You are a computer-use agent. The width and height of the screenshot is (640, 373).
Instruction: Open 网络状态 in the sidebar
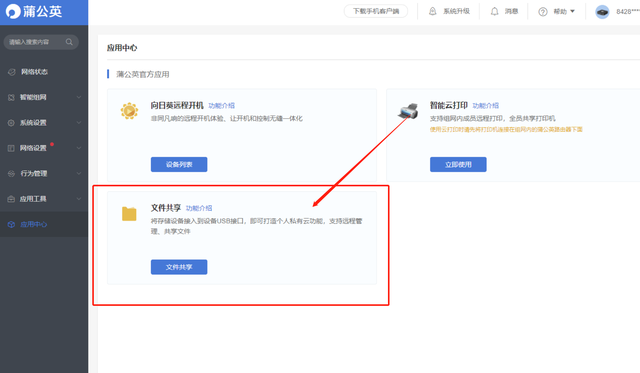(x=44, y=72)
